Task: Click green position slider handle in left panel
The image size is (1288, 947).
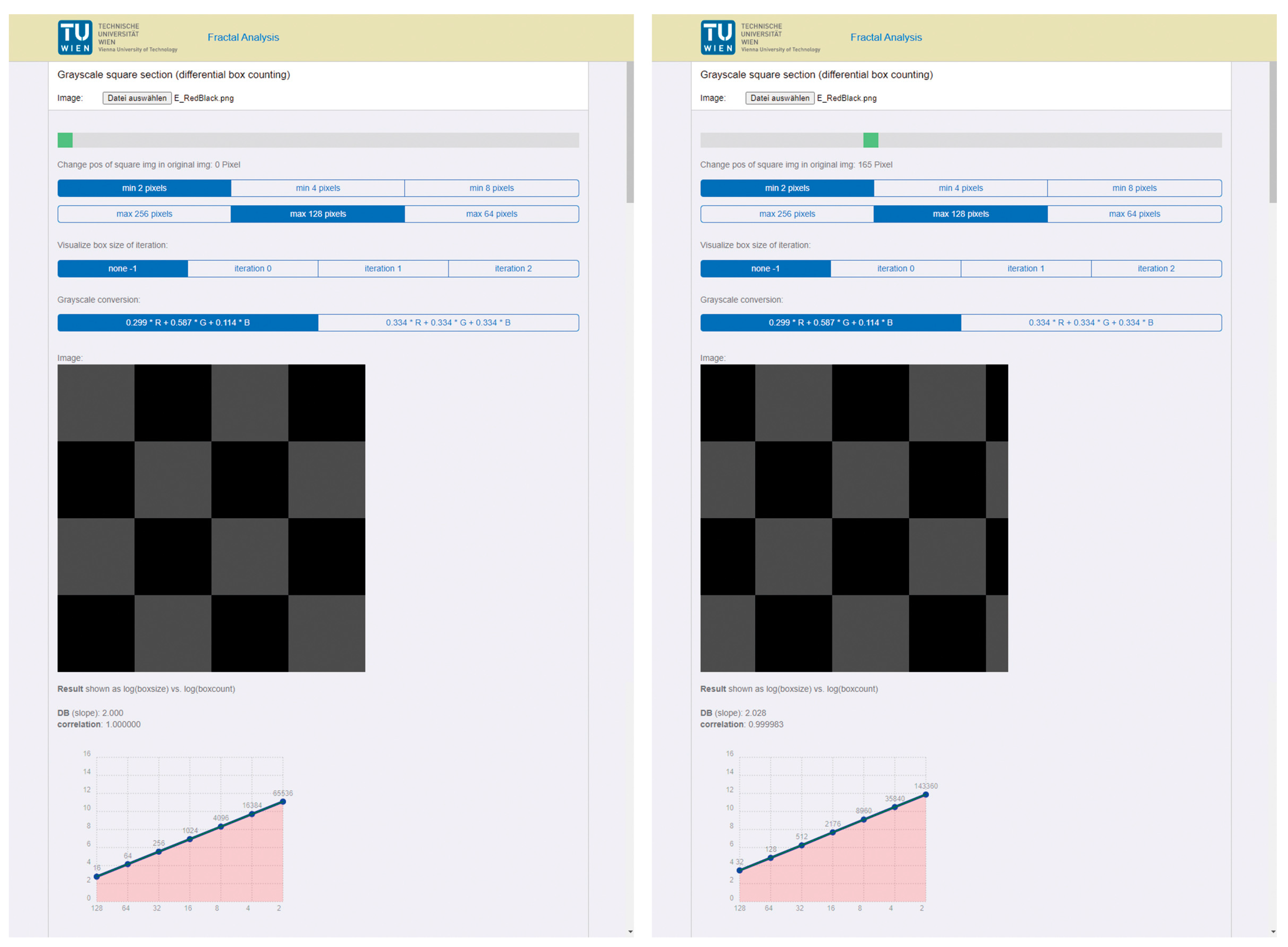Action: pos(65,140)
